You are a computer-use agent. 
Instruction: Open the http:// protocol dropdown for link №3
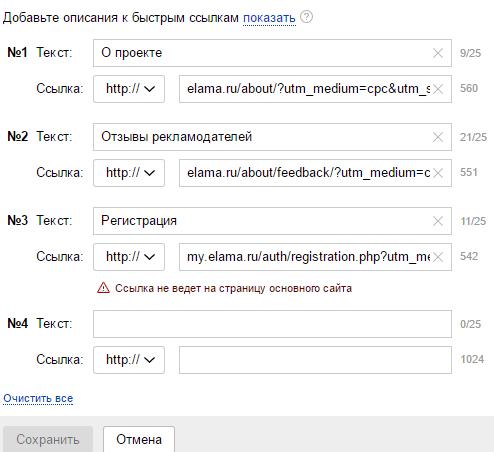129,257
